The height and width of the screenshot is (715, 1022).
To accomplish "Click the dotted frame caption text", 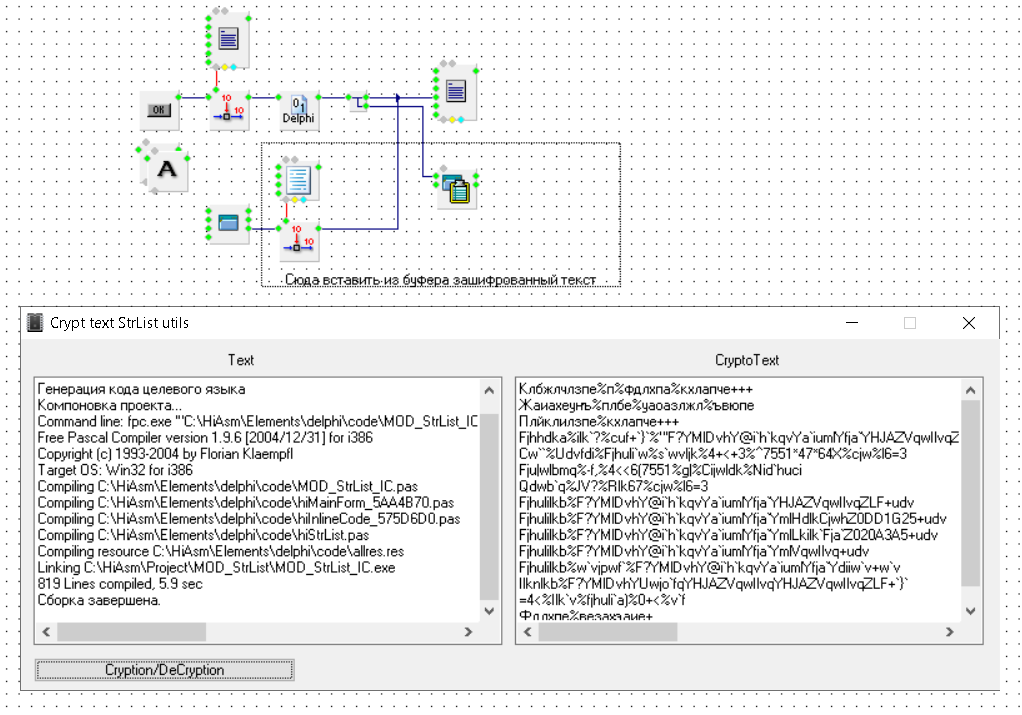I will tap(440, 280).
